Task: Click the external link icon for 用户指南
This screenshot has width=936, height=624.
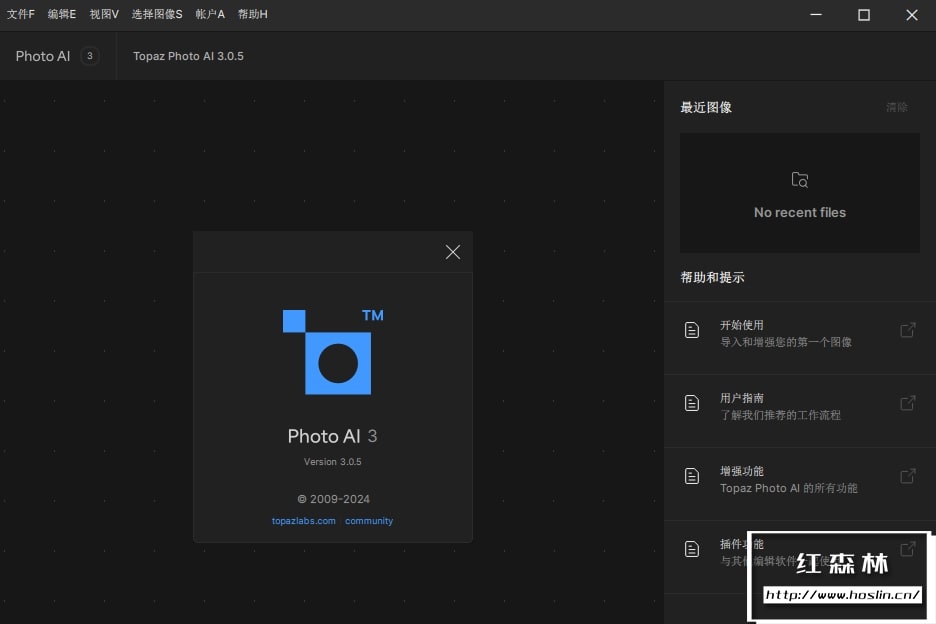Action: tap(907, 403)
